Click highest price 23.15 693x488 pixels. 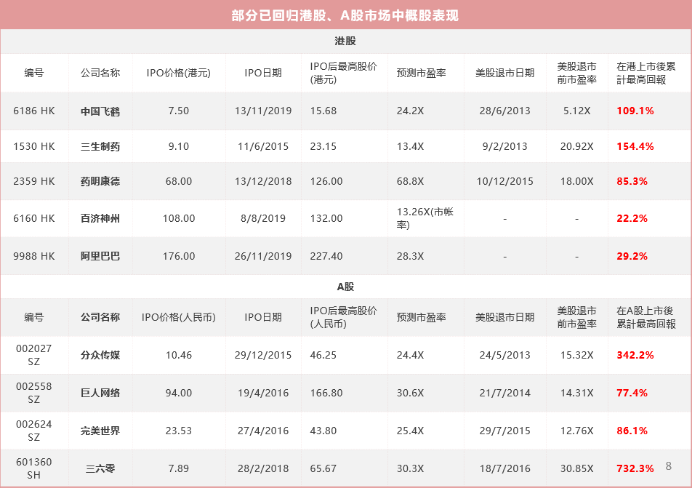(323, 147)
